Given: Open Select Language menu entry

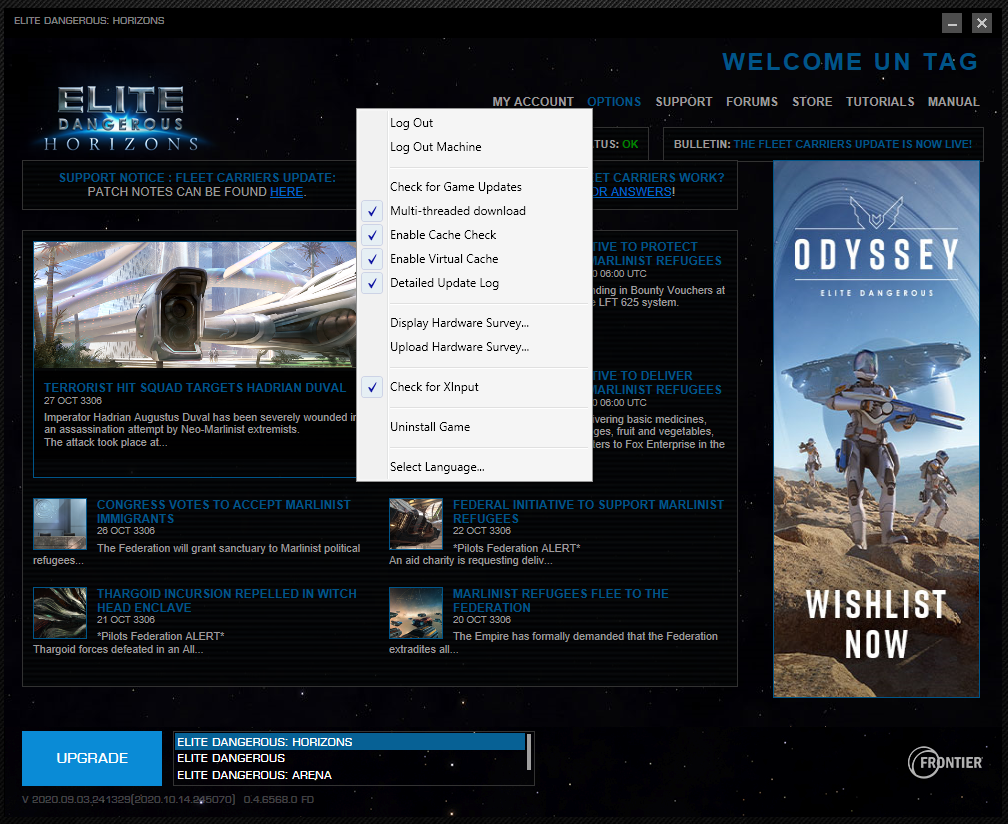Looking at the screenshot, I should click(x=474, y=467).
